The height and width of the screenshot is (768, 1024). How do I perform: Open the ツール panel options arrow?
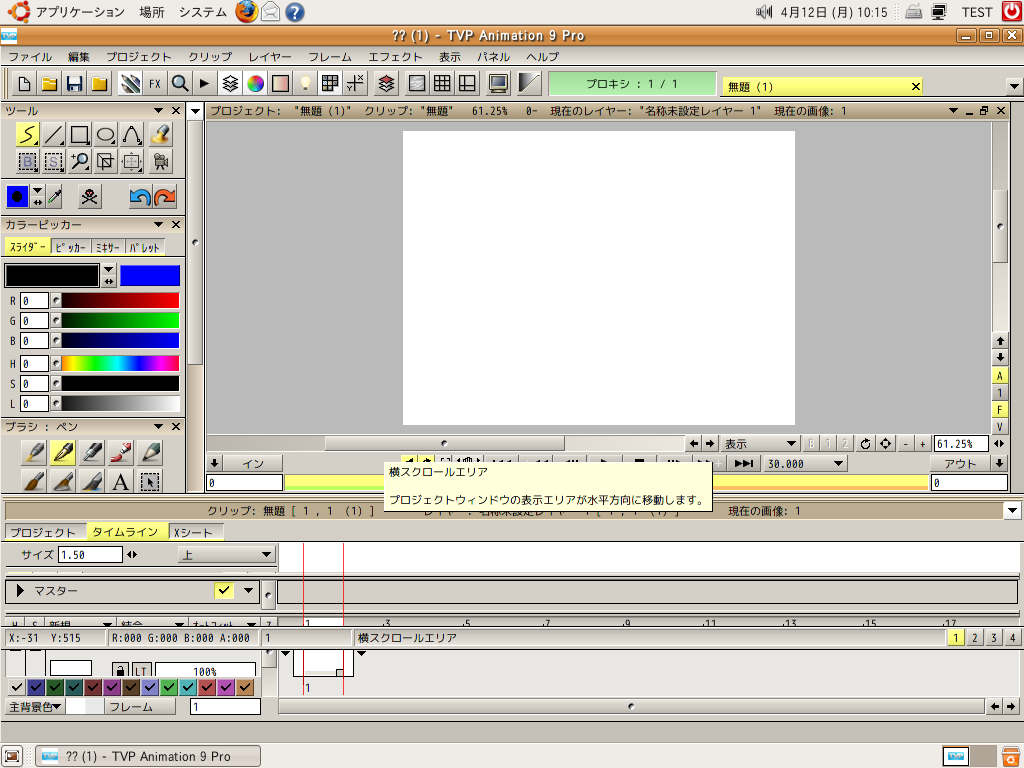[158, 110]
